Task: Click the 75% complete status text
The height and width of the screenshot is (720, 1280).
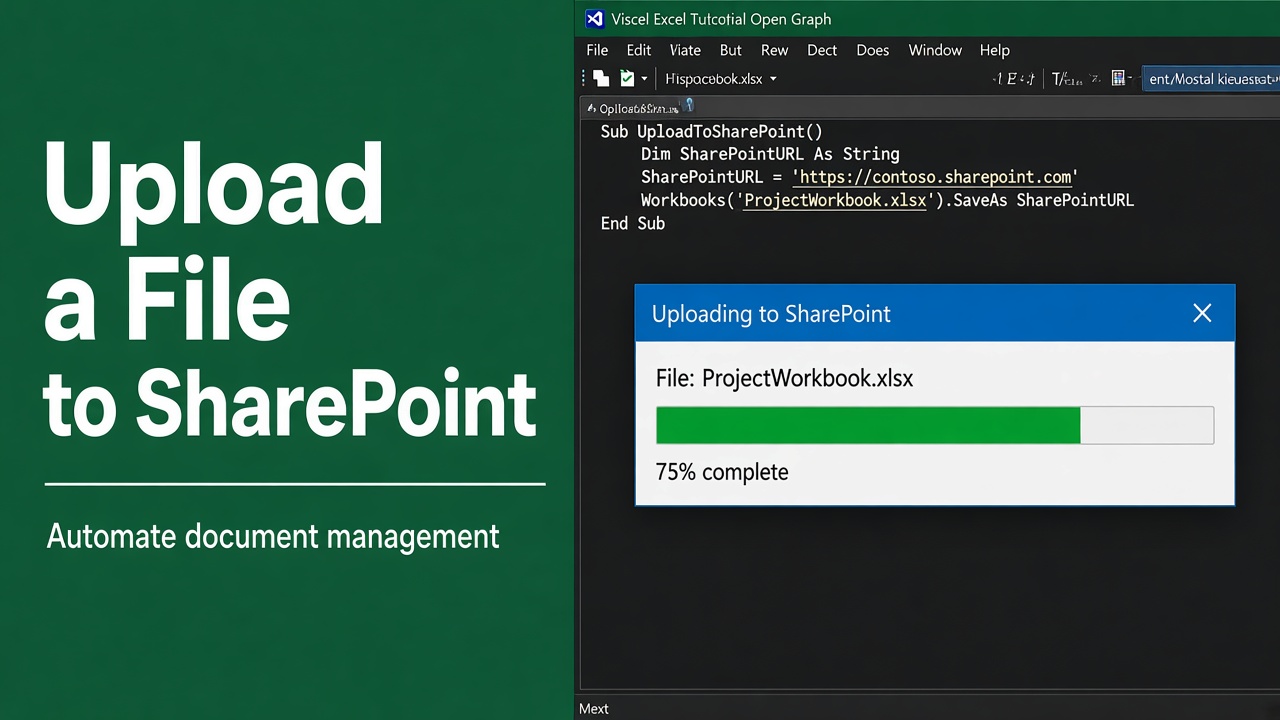Action: tap(722, 472)
